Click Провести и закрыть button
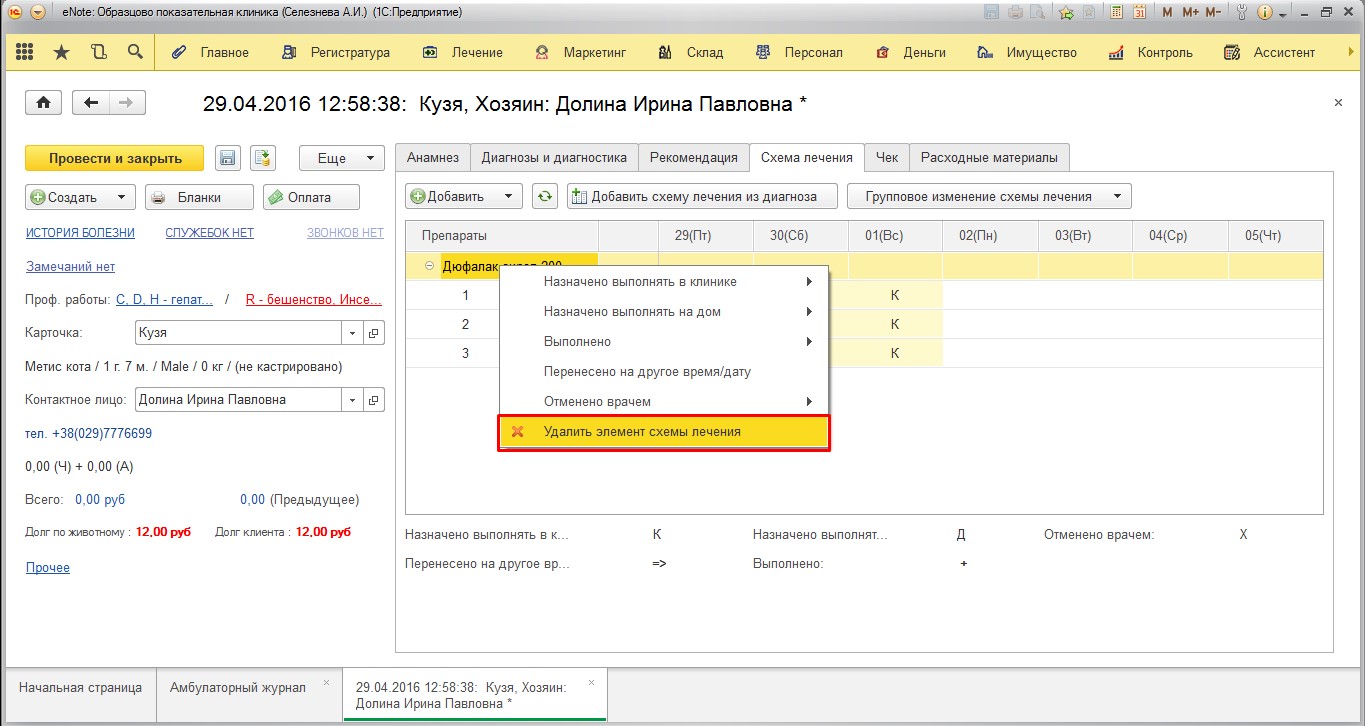This screenshot has width=1365, height=726. [x=114, y=158]
